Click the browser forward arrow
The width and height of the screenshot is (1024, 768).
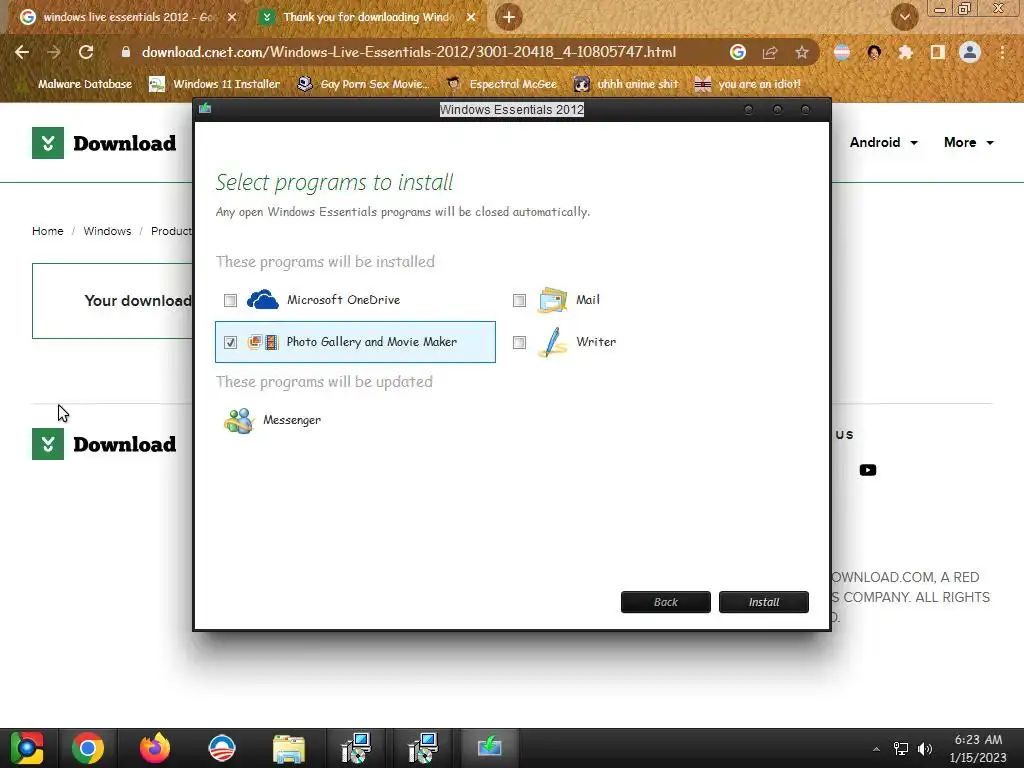[54, 52]
